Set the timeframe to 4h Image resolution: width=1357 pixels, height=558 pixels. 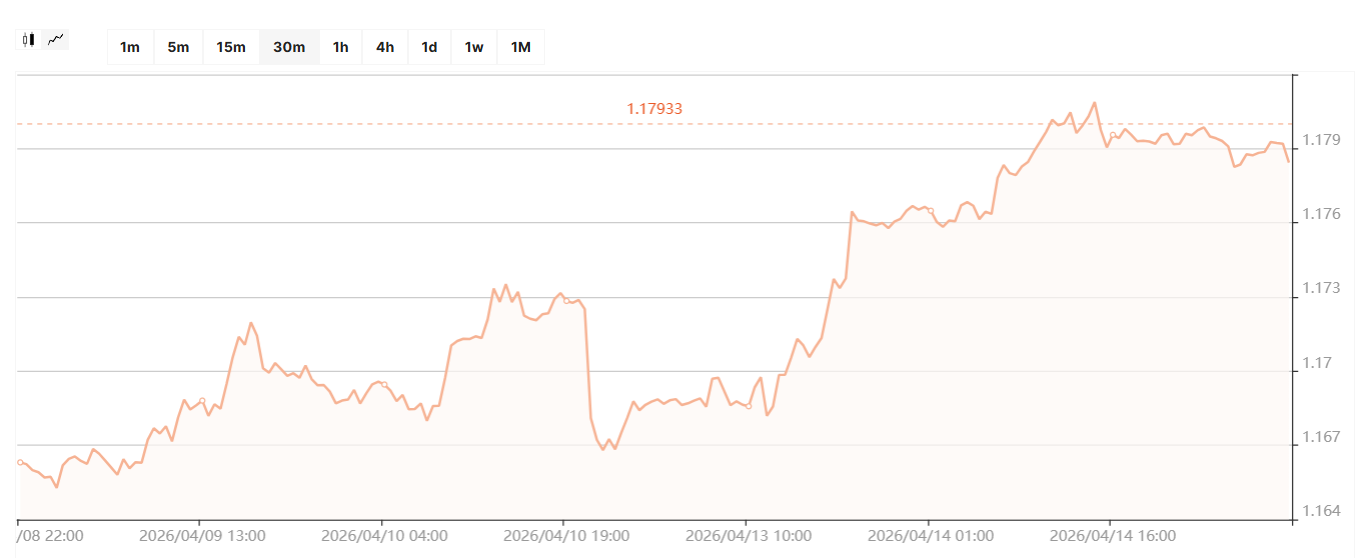pyautogui.click(x=385, y=47)
